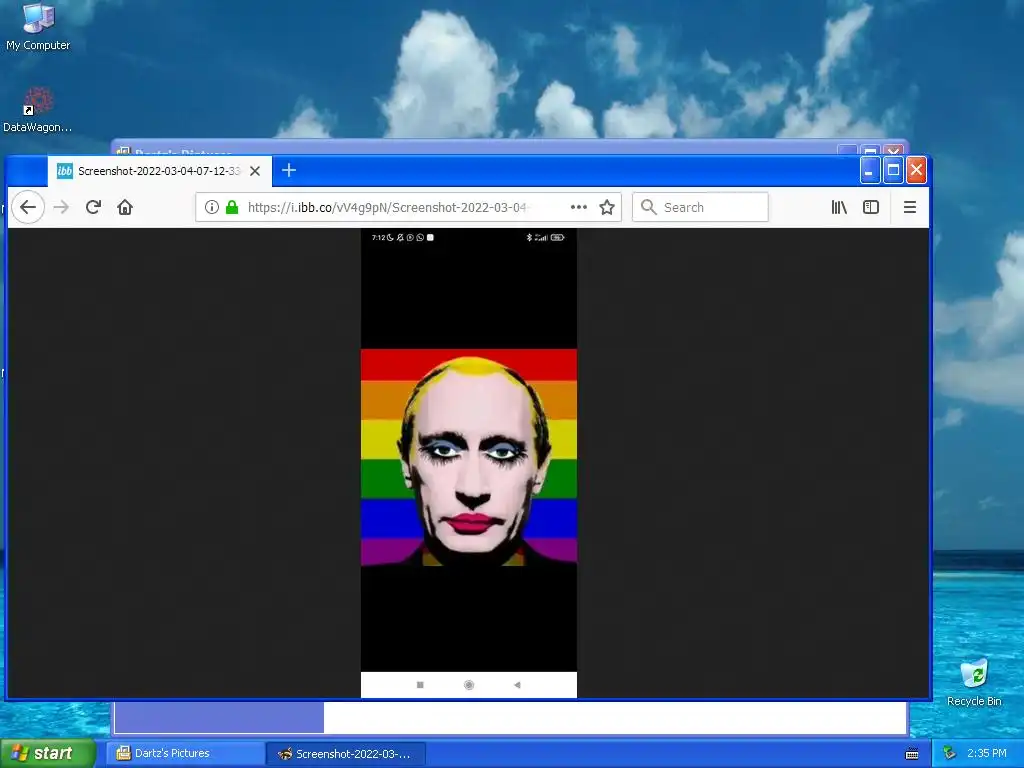This screenshot has height=768, width=1024.
Task: Open a new tab with plus button
Action: point(289,170)
